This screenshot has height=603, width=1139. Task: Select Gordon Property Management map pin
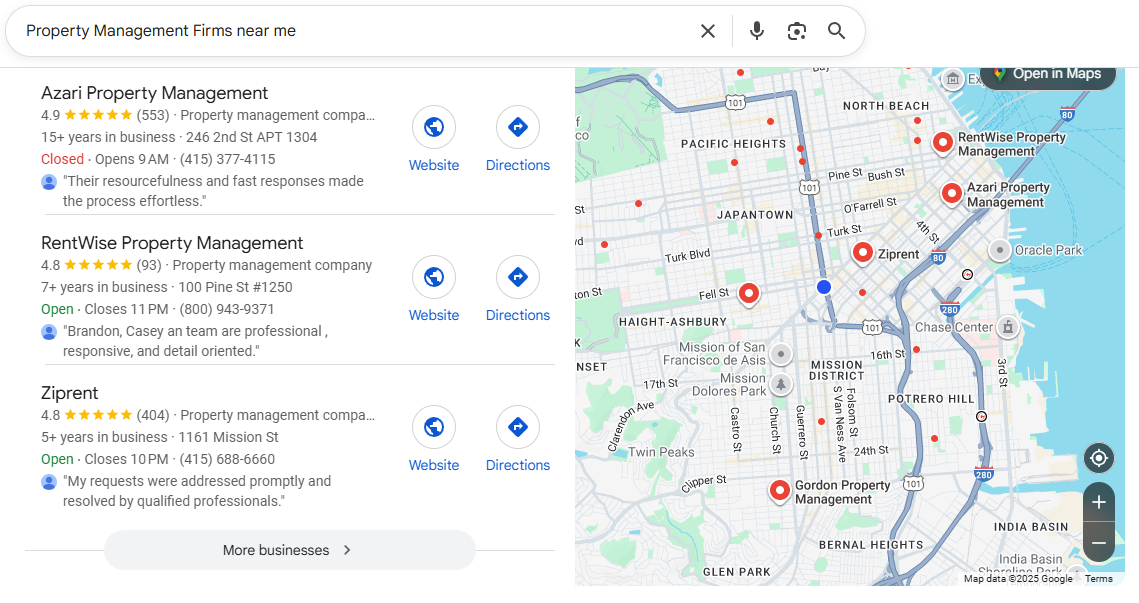pyautogui.click(x=779, y=489)
